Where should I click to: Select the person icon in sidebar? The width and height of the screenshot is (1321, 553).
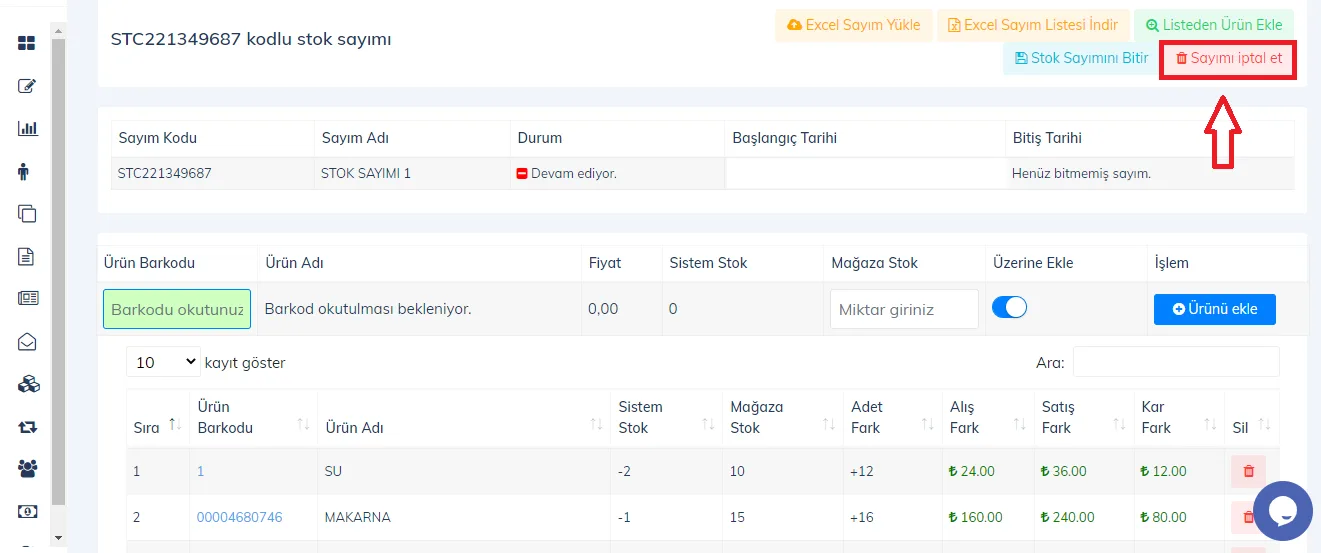pyautogui.click(x=24, y=171)
